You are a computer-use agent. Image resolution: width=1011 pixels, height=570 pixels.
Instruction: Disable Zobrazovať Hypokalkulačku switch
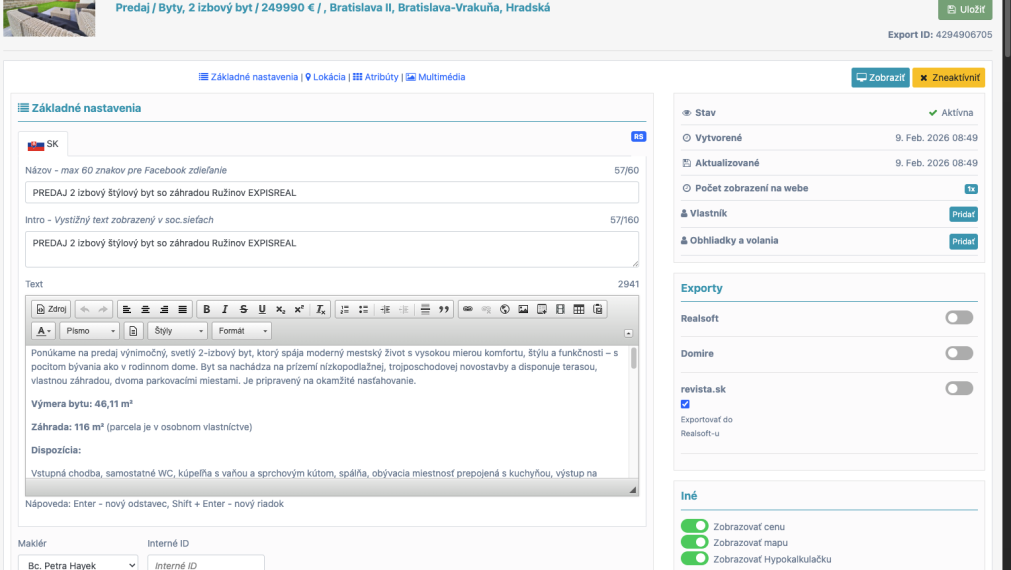(694, 558)
